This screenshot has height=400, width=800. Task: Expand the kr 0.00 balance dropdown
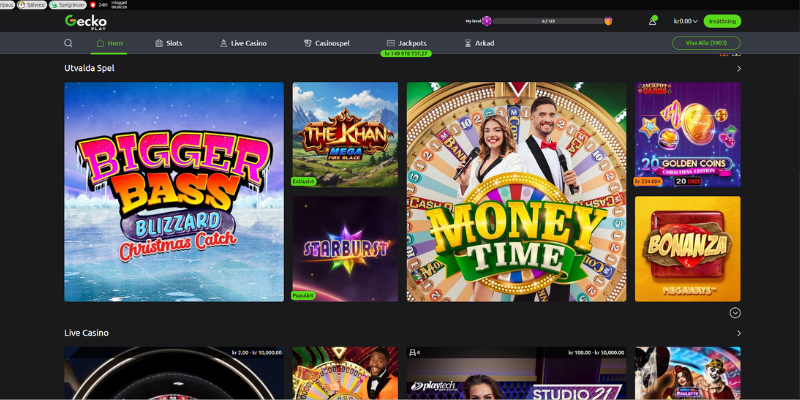(685, 21)
